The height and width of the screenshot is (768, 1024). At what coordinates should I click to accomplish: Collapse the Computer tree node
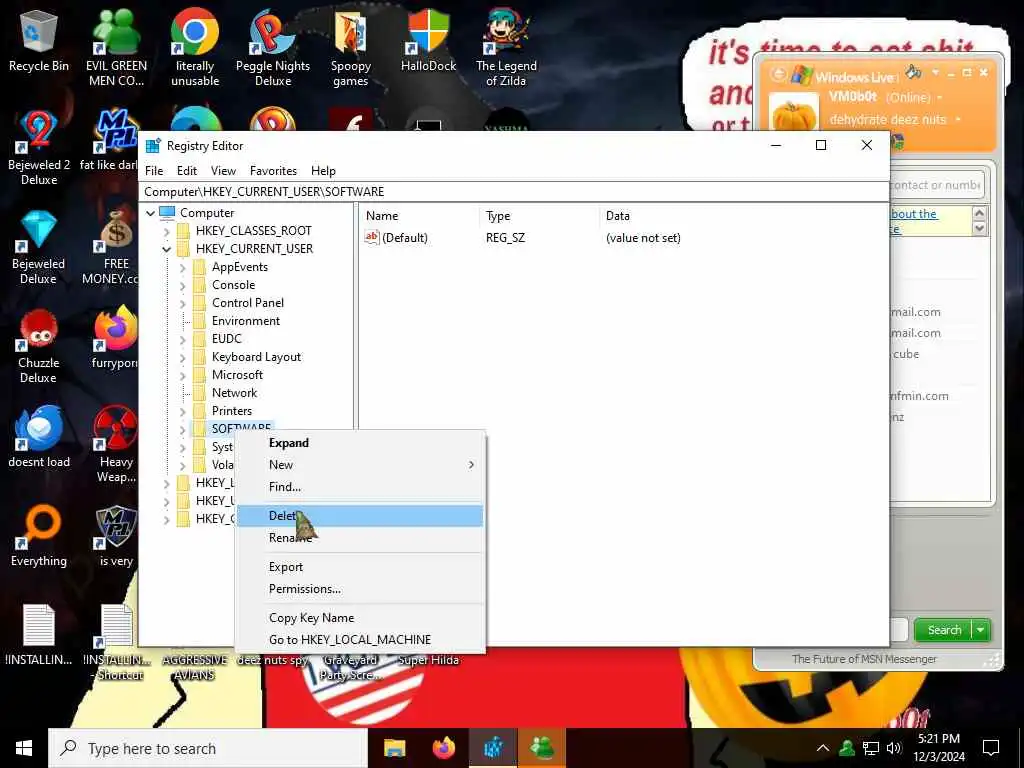click(x=151, y=213)
